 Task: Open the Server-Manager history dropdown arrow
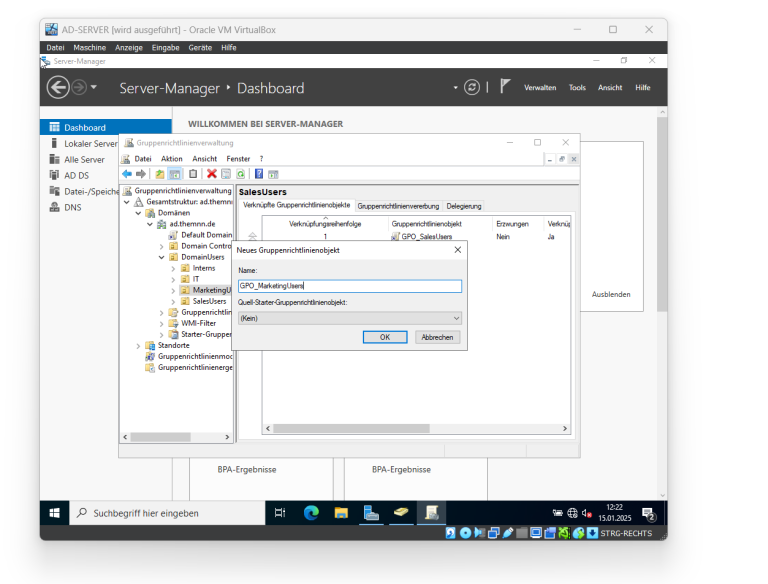pos(94,87)
